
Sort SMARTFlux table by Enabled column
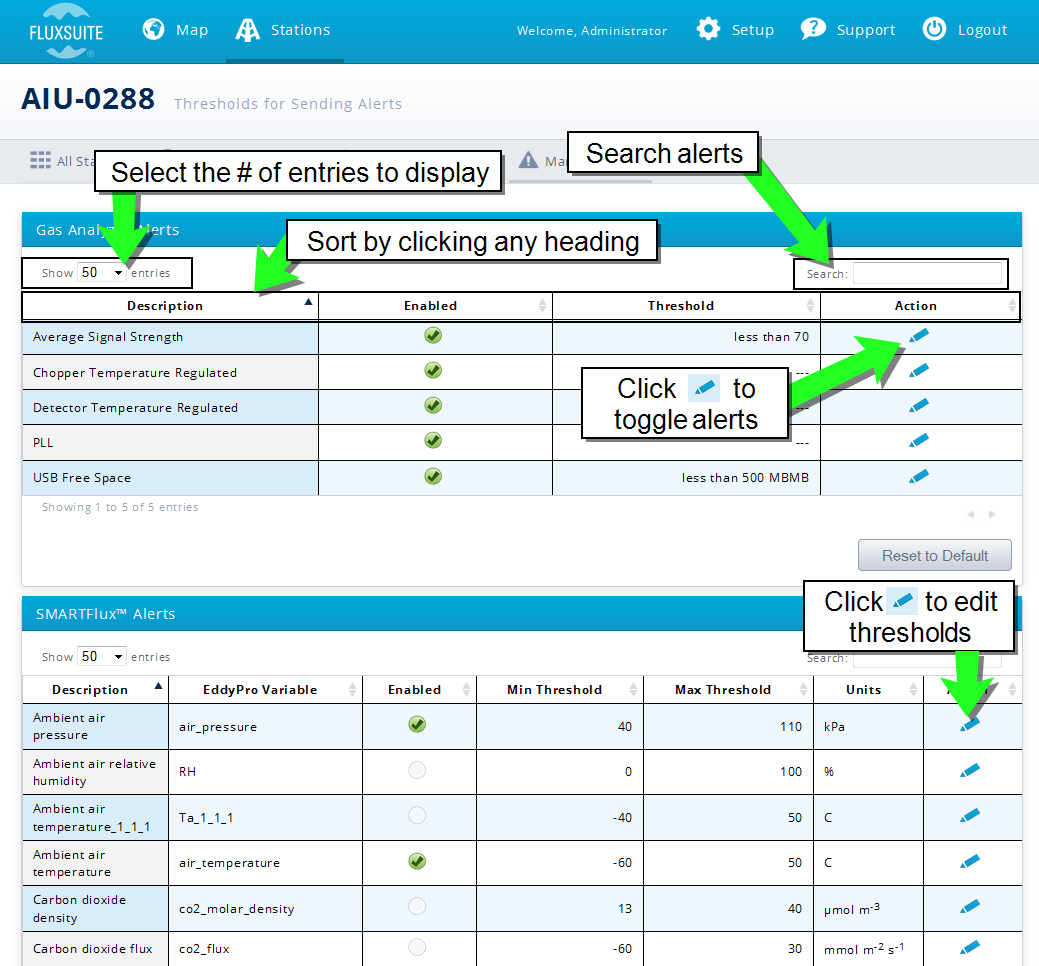pos(419,690)
